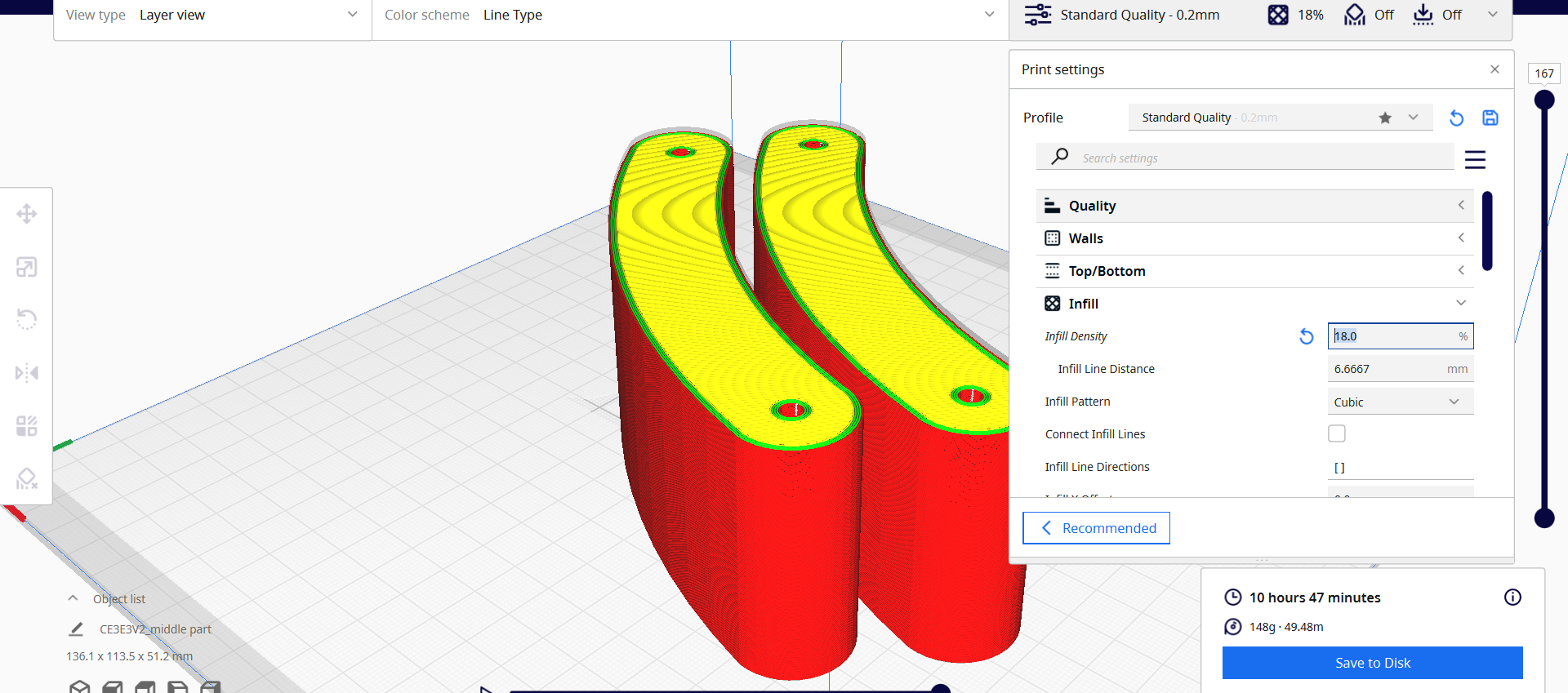Click the Quality category icon
Viewport: 1568px width, 693px height.
pos(1053,206)
